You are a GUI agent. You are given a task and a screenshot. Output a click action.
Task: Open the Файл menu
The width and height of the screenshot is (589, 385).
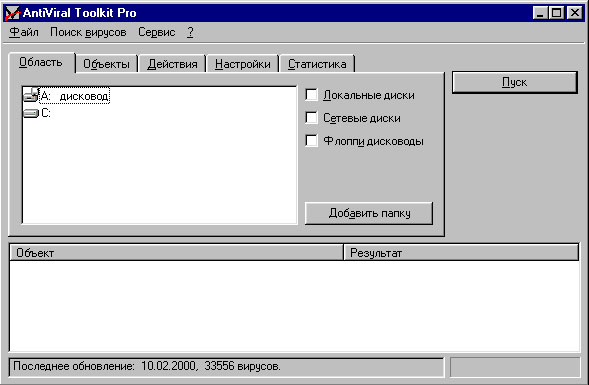tap(24, 32)
